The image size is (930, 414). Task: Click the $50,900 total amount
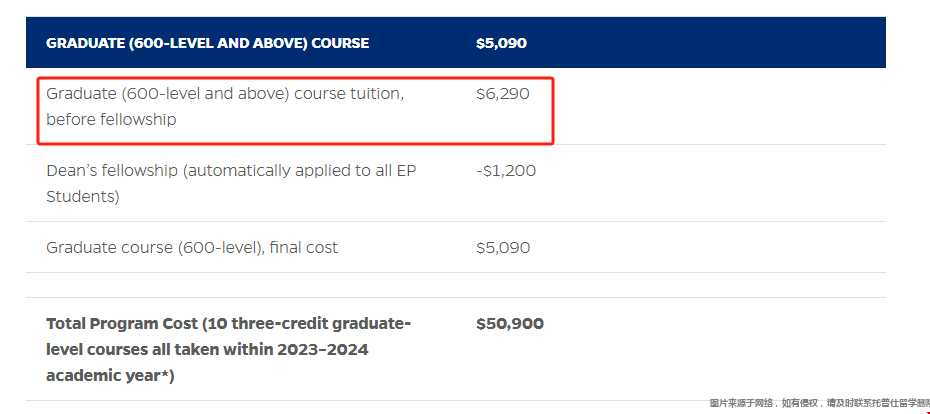[509, 324]
